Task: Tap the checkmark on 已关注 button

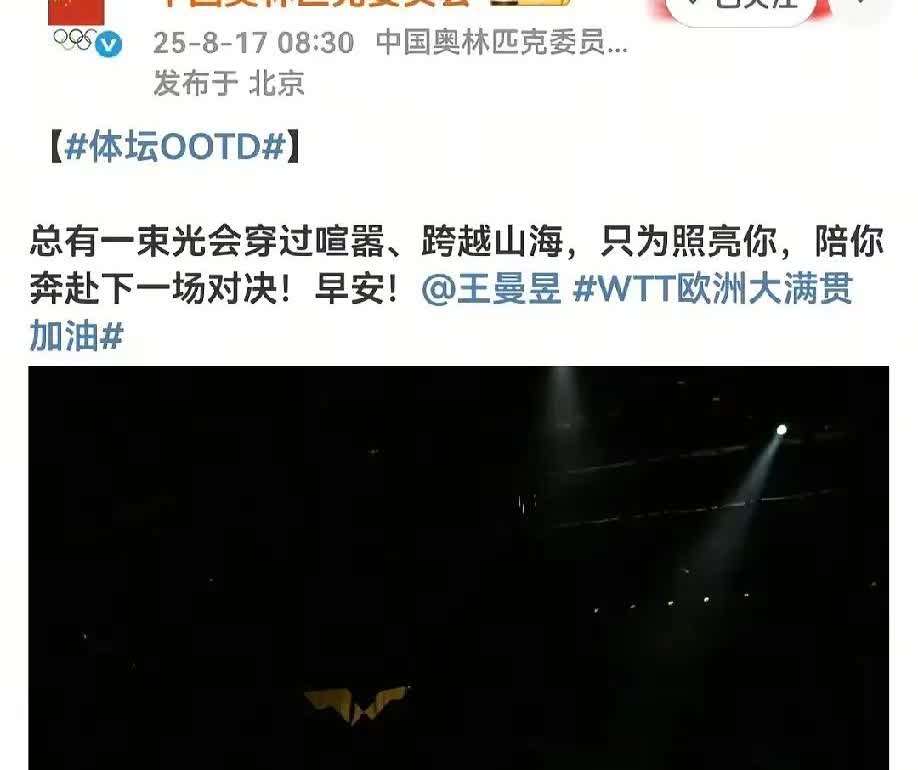Action: (x=696, y=3)
